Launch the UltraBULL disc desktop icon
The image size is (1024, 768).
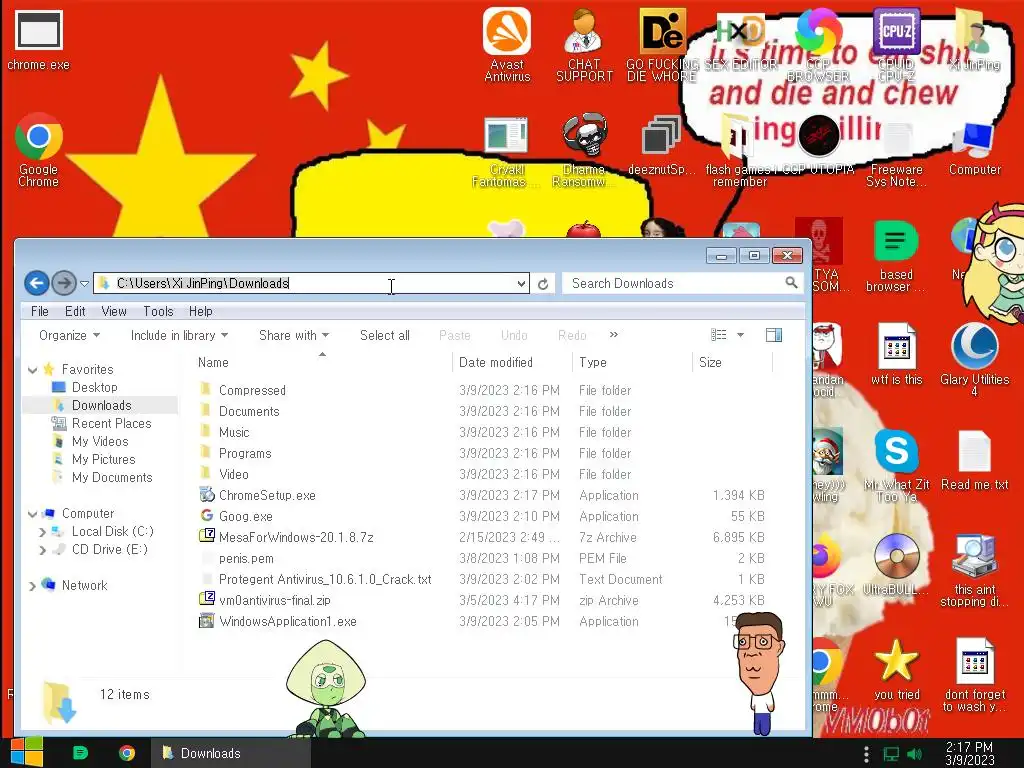(x=896, y=565)
